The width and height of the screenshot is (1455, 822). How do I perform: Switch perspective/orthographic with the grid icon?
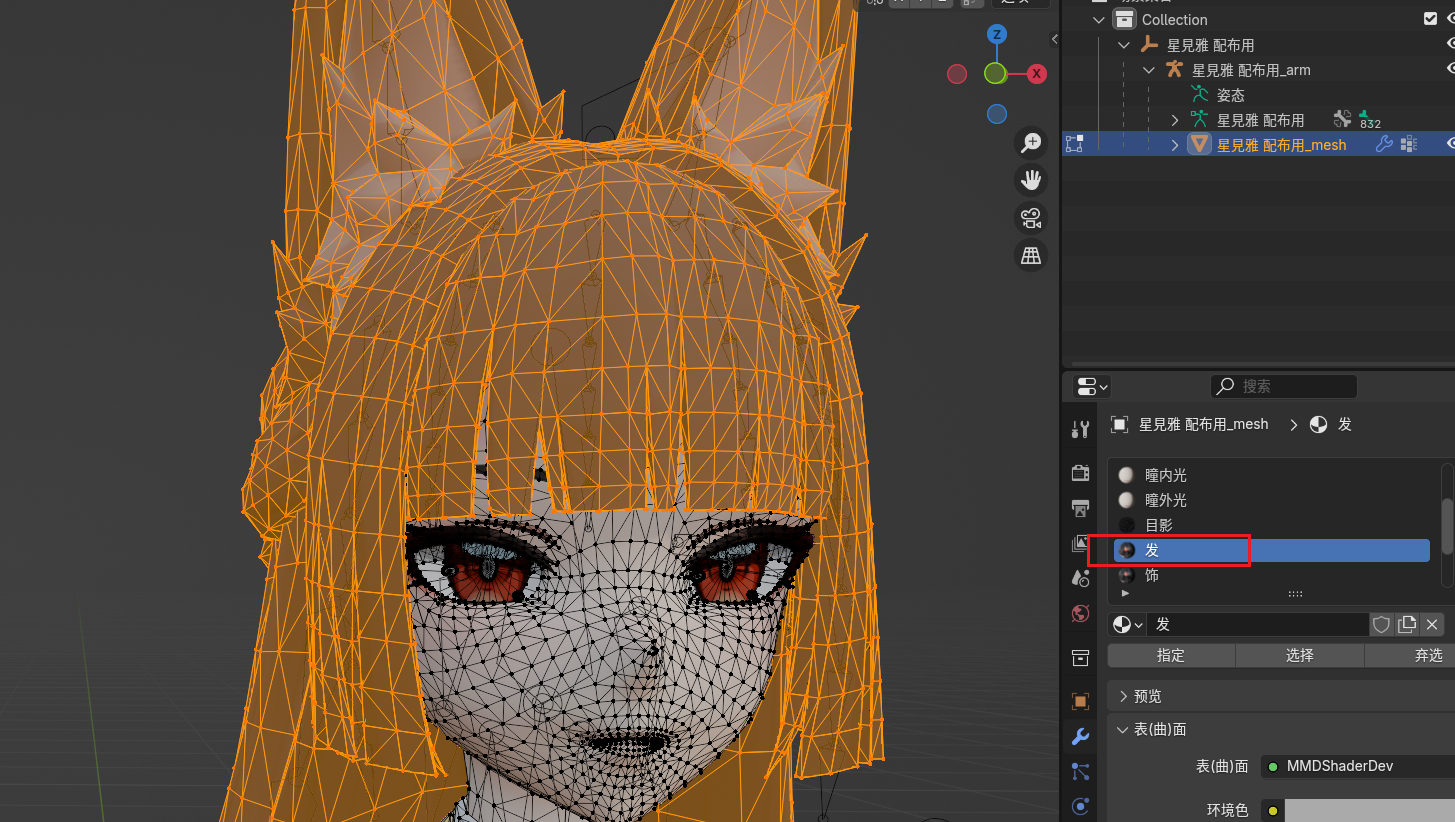tap(1030, 256)
